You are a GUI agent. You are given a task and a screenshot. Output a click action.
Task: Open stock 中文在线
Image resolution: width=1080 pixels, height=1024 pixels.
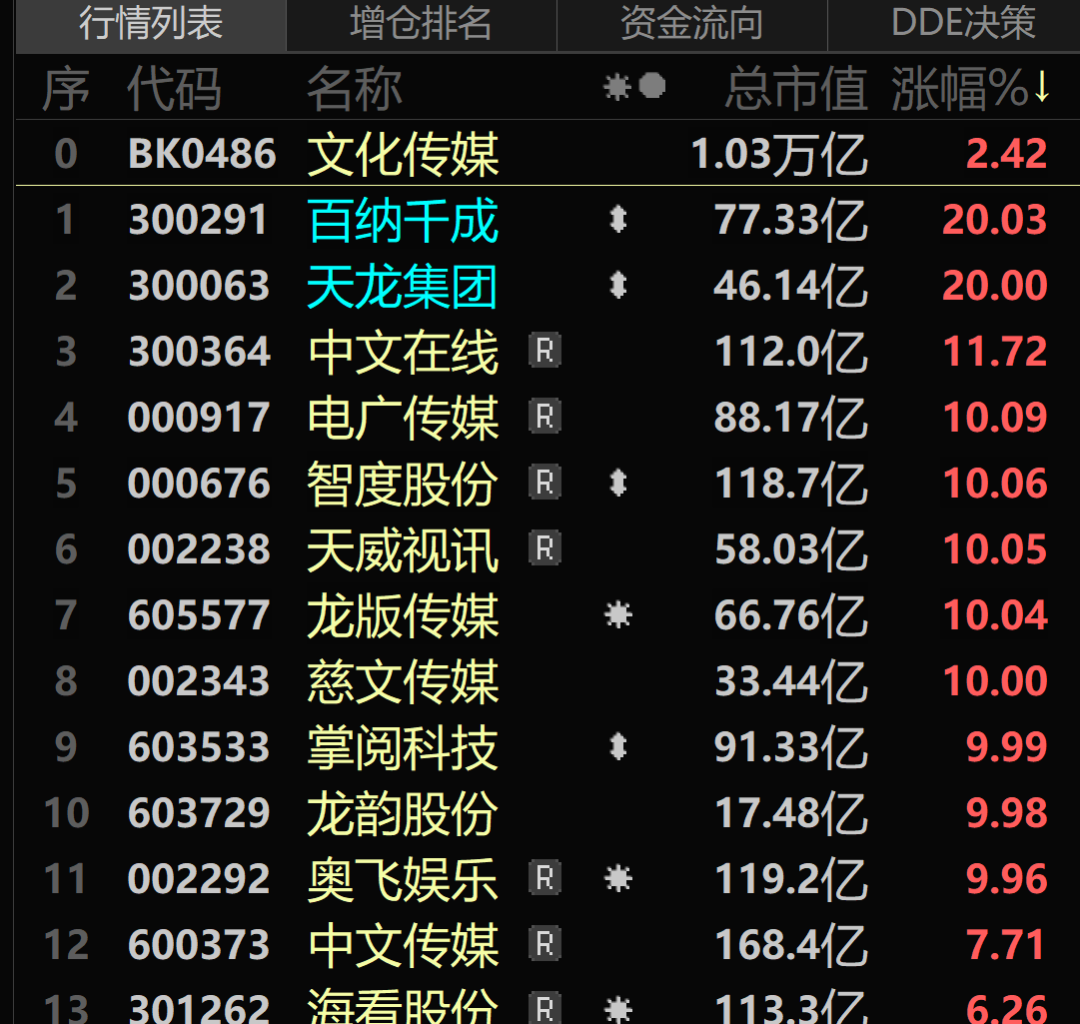point(403,352)
